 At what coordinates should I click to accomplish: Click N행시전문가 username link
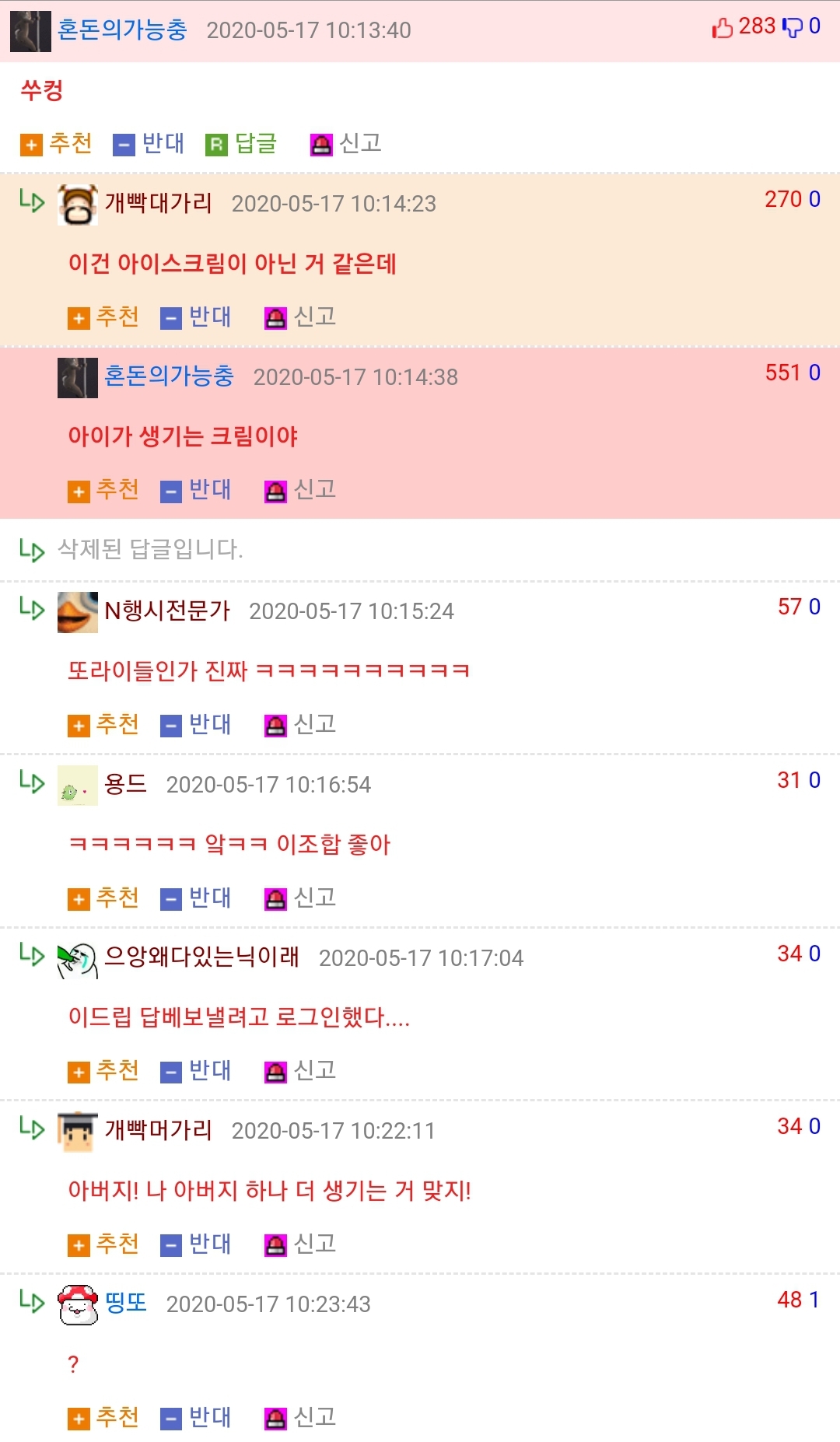tap(167, 611)
